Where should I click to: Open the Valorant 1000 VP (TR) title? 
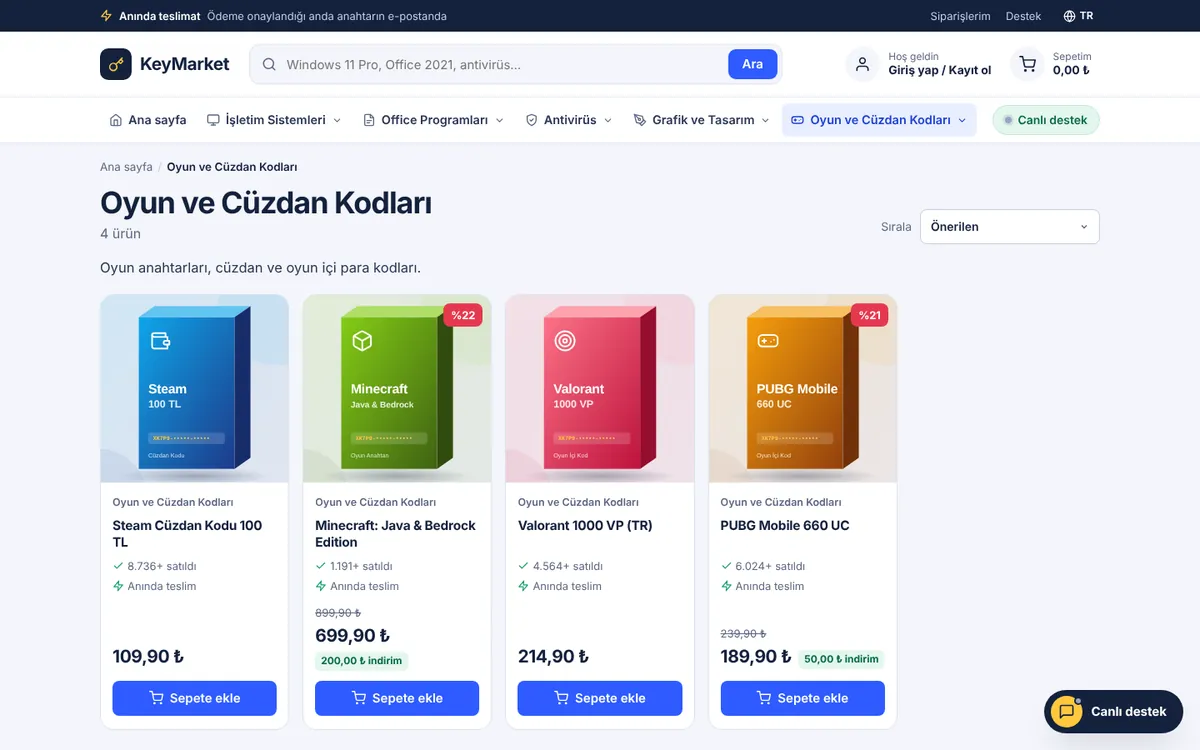point(585,525)
